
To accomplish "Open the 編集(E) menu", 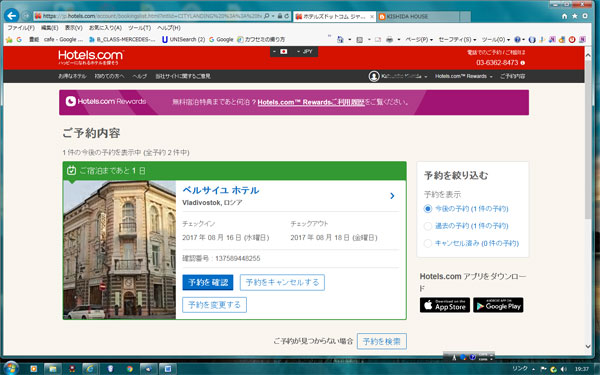I will [49, 28].
